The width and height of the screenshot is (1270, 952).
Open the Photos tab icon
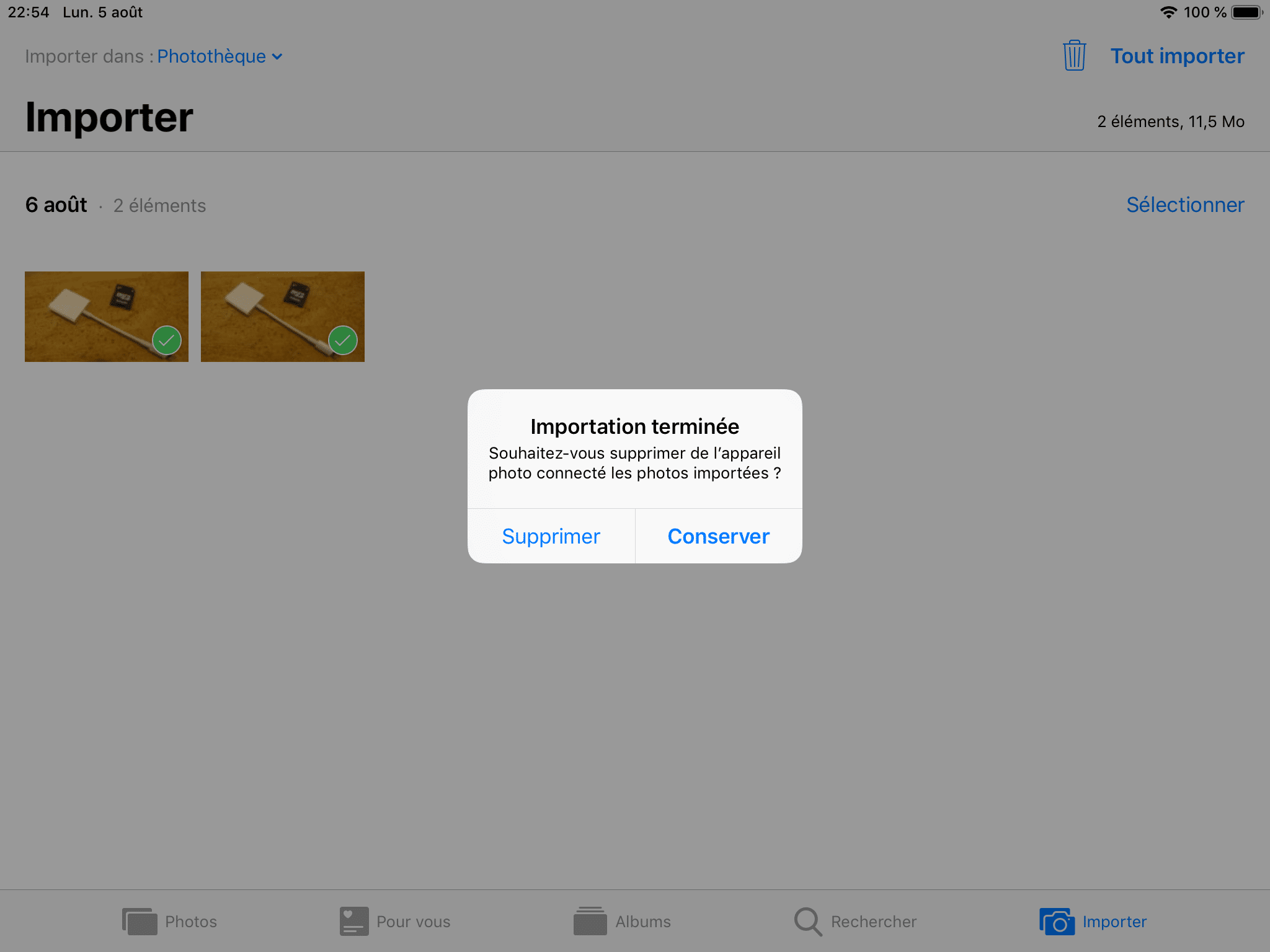(139, 921)
